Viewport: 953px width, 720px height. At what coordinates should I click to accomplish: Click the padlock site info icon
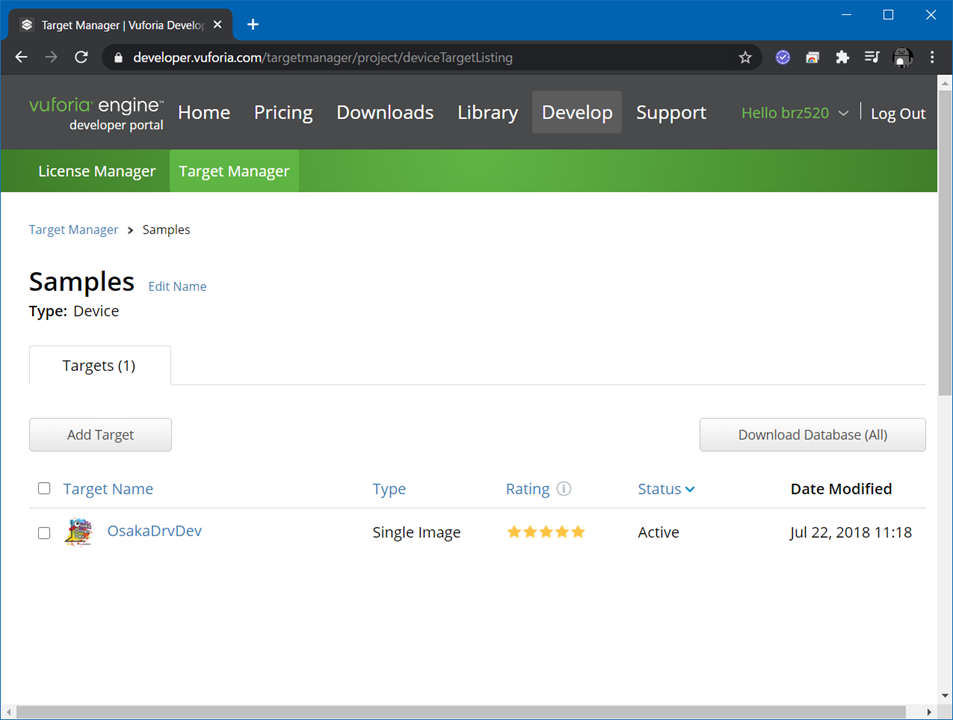[119, 58]
